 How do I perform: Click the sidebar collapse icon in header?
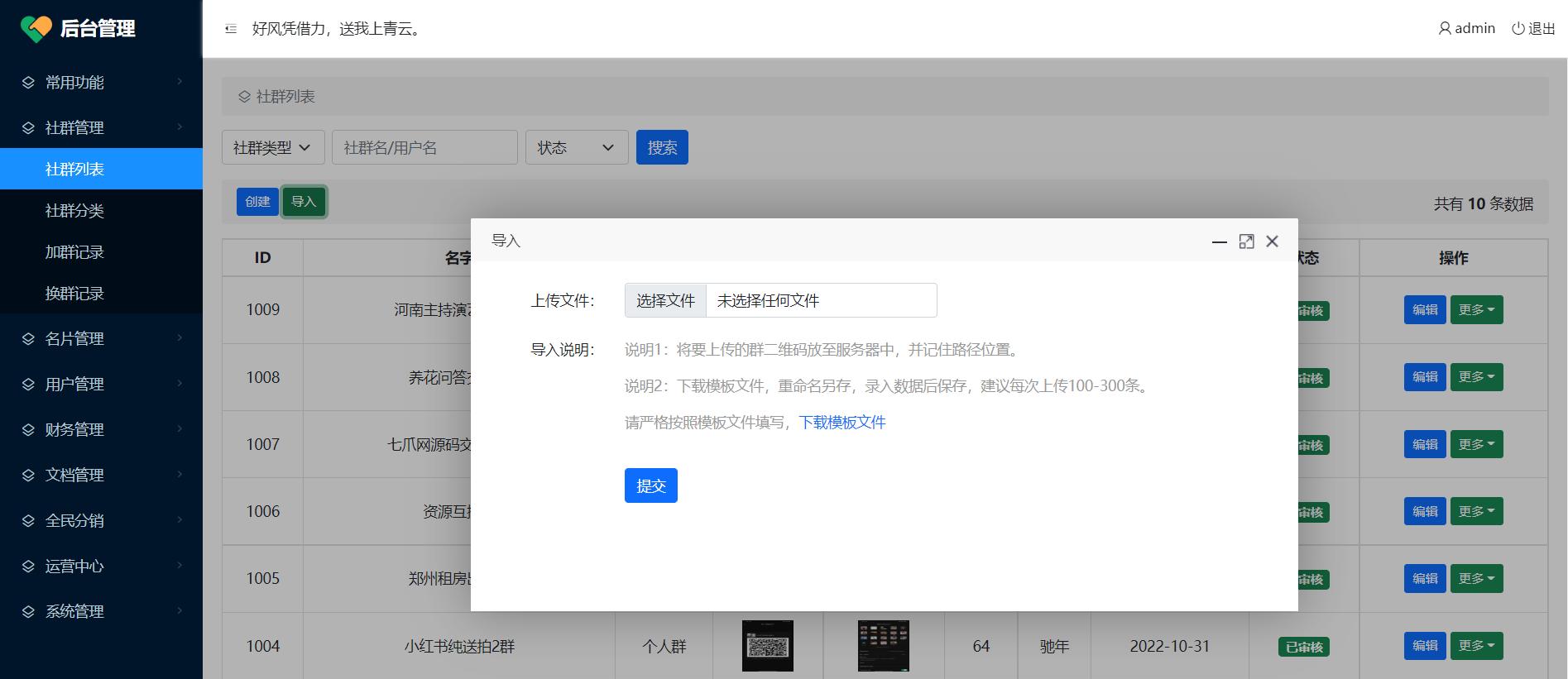(x=231, y=29)
